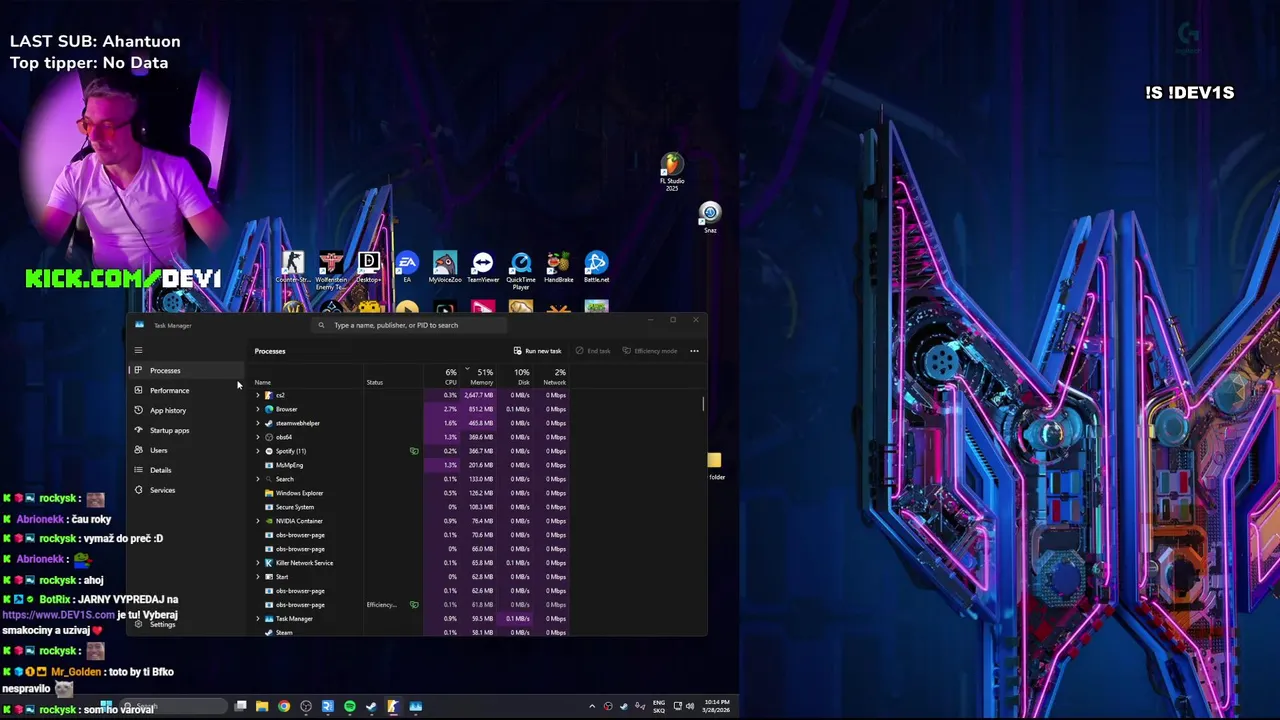1280x720 pixels.
Task: Open the Services tab
Action: coord(187,490)
